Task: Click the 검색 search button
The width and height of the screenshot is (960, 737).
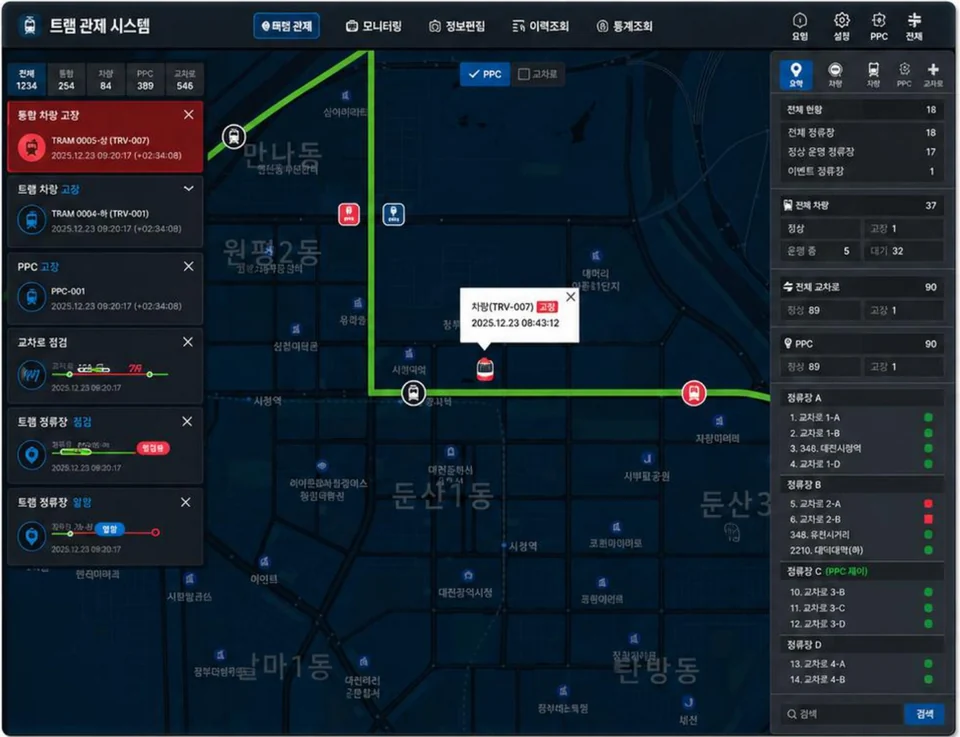Action: [x=924, y=714]
